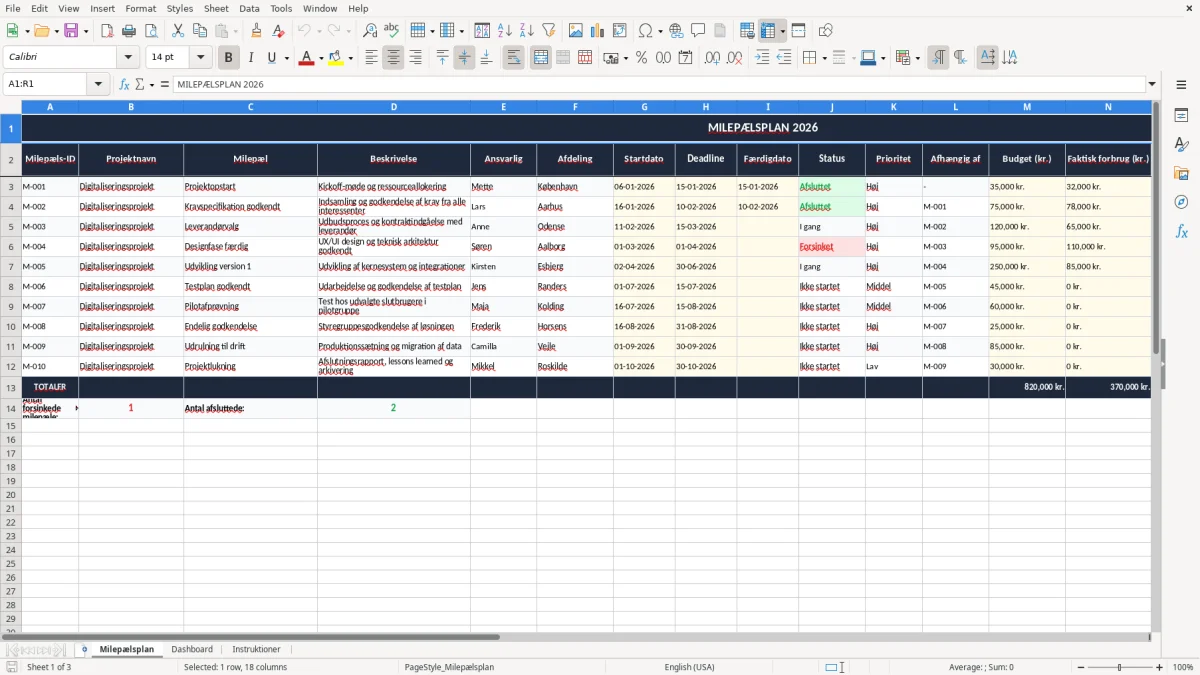Switch to the Instruktioner sheet tab
This screenshot has width=1200, height=675.
(x=256, y=649)
